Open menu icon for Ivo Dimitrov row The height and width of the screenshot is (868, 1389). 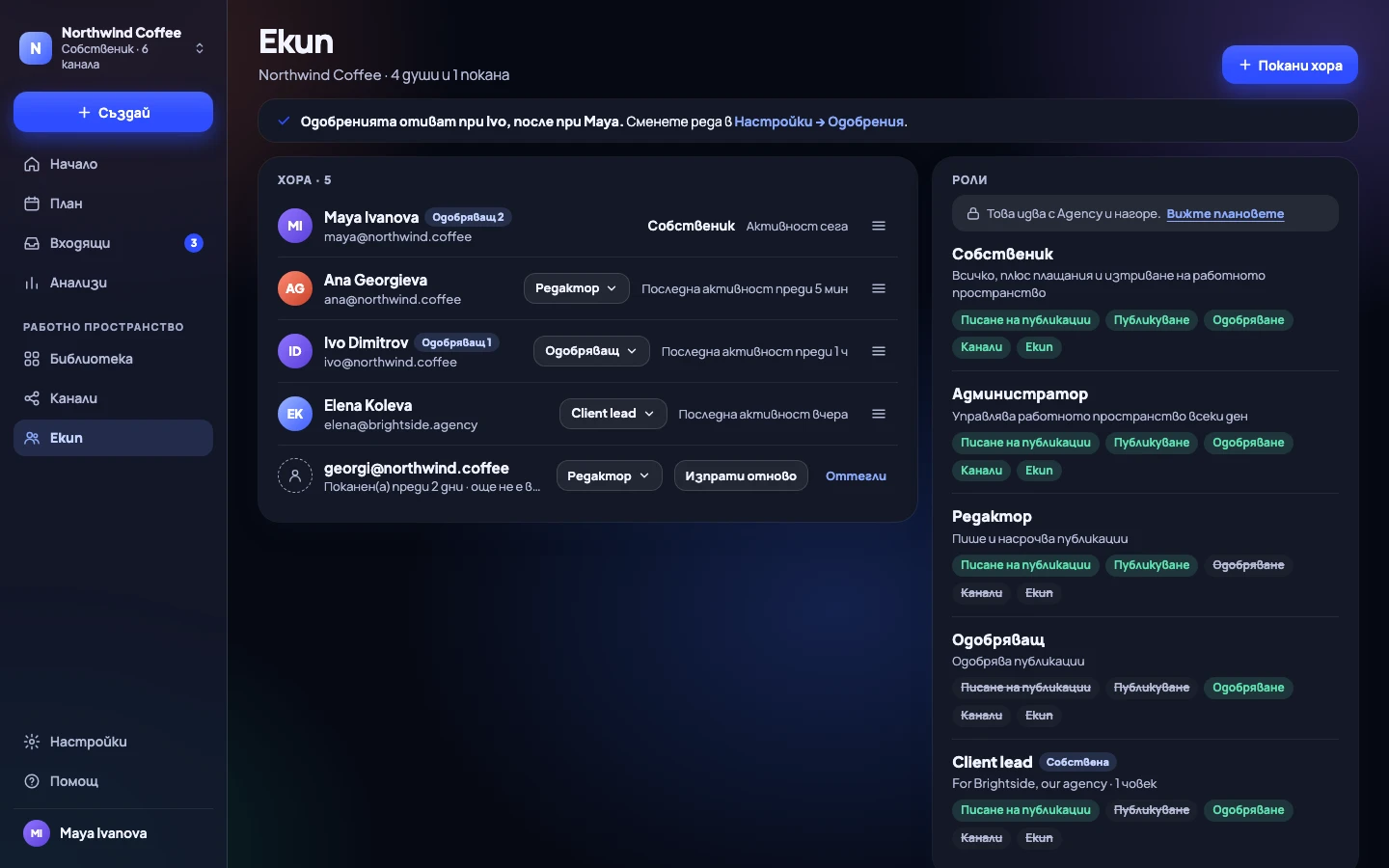click(x=879, y=351)
